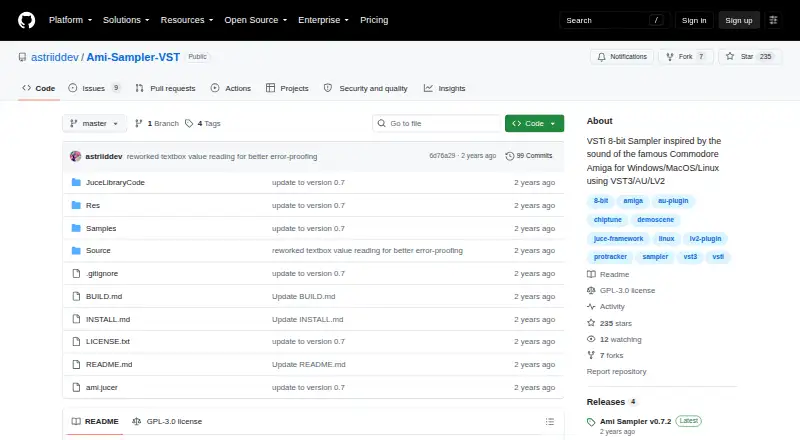800x440 pixels.
Task: Select the protracker topic tag
Action: [610, 257]
